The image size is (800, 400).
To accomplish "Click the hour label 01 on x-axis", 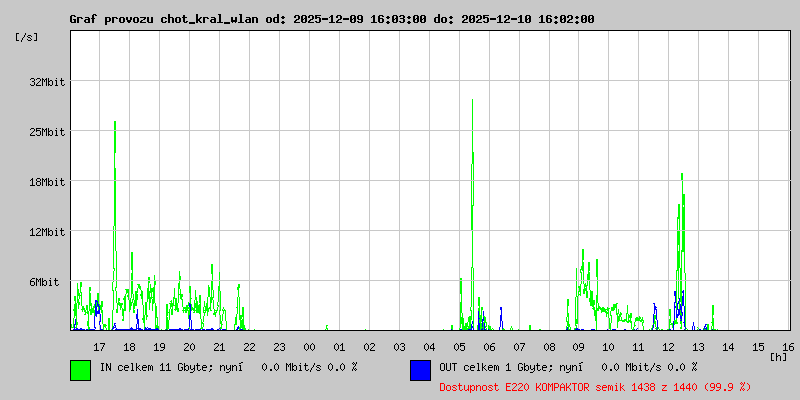I will 339,347.
